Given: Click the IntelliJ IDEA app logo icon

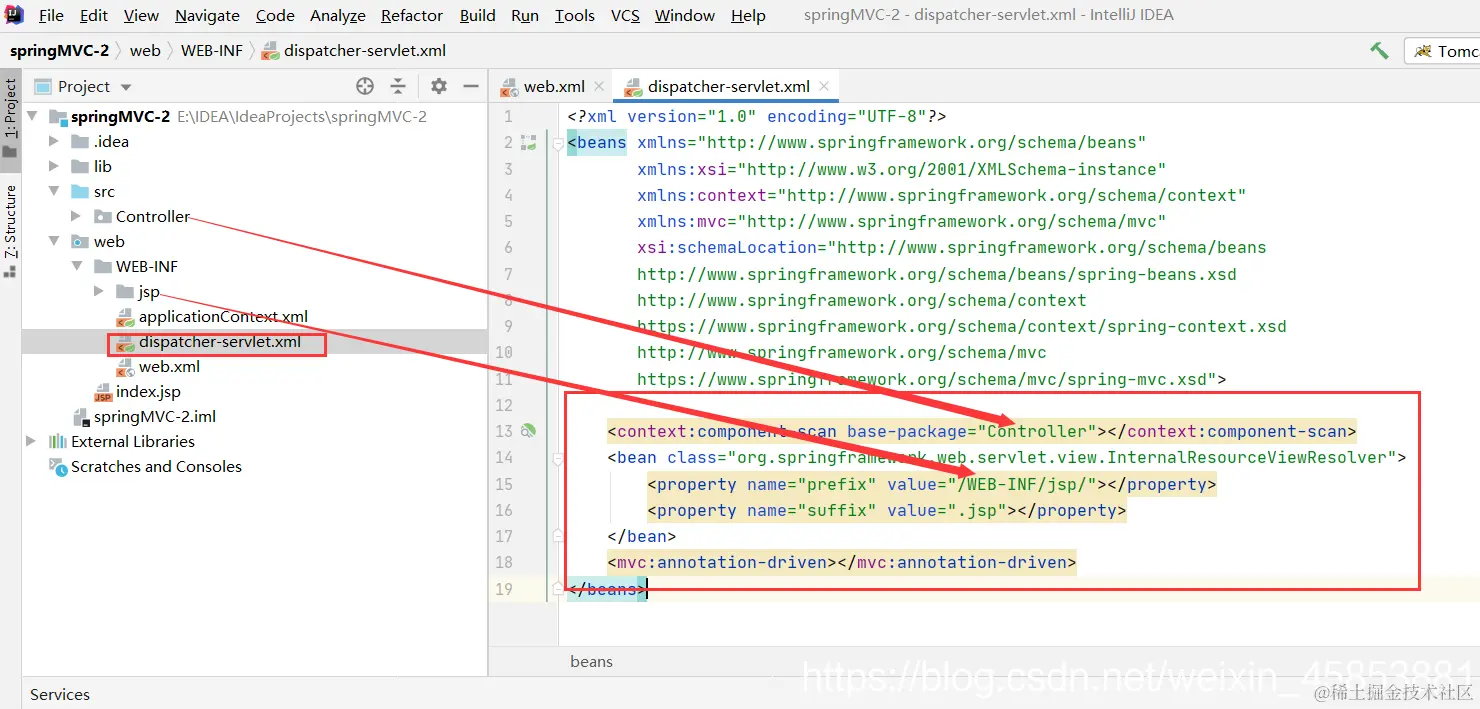Looking at the screenshot, I should (14, 15).
